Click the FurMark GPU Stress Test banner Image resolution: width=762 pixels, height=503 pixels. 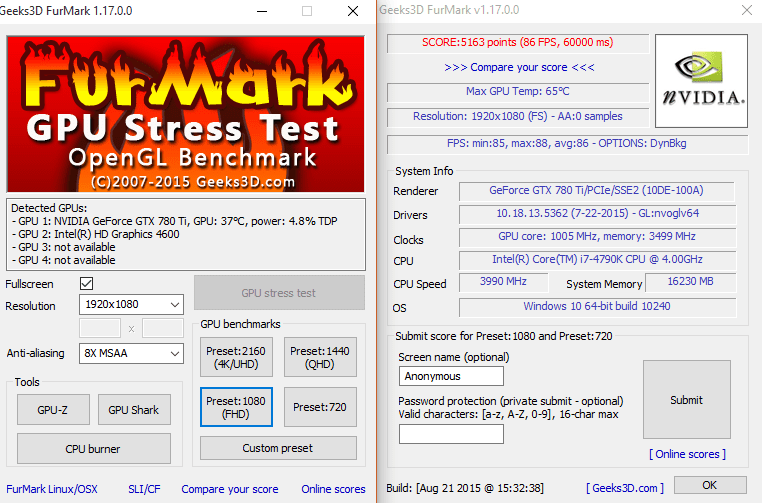[x=185, y=114]
